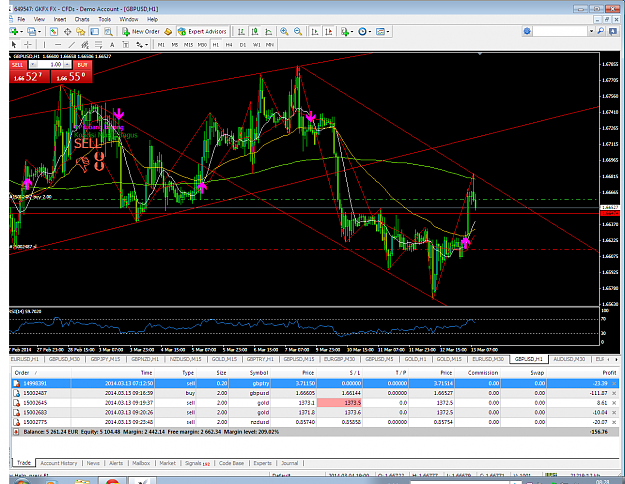Expand the Profiles dropdown arrow

(39, 31)
